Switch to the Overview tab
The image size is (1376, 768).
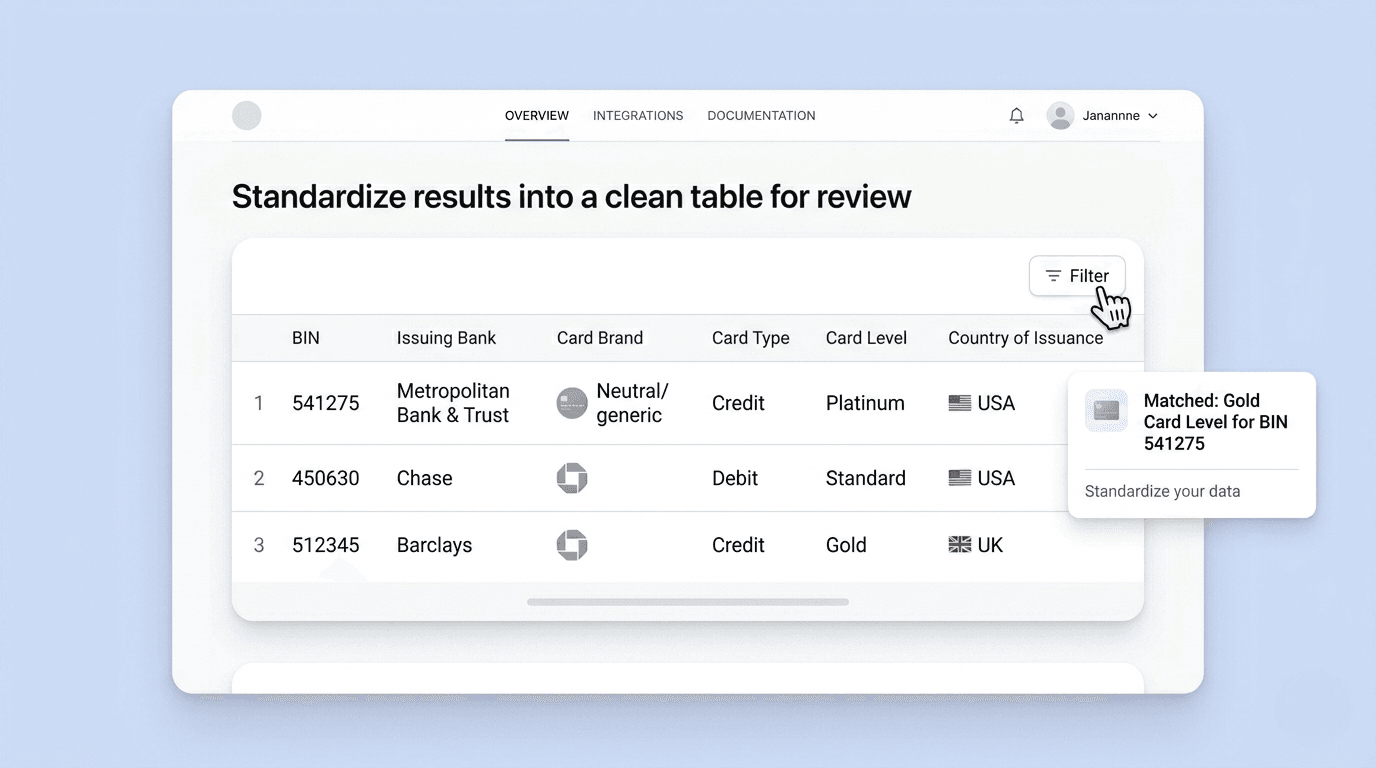pos(537,116)
